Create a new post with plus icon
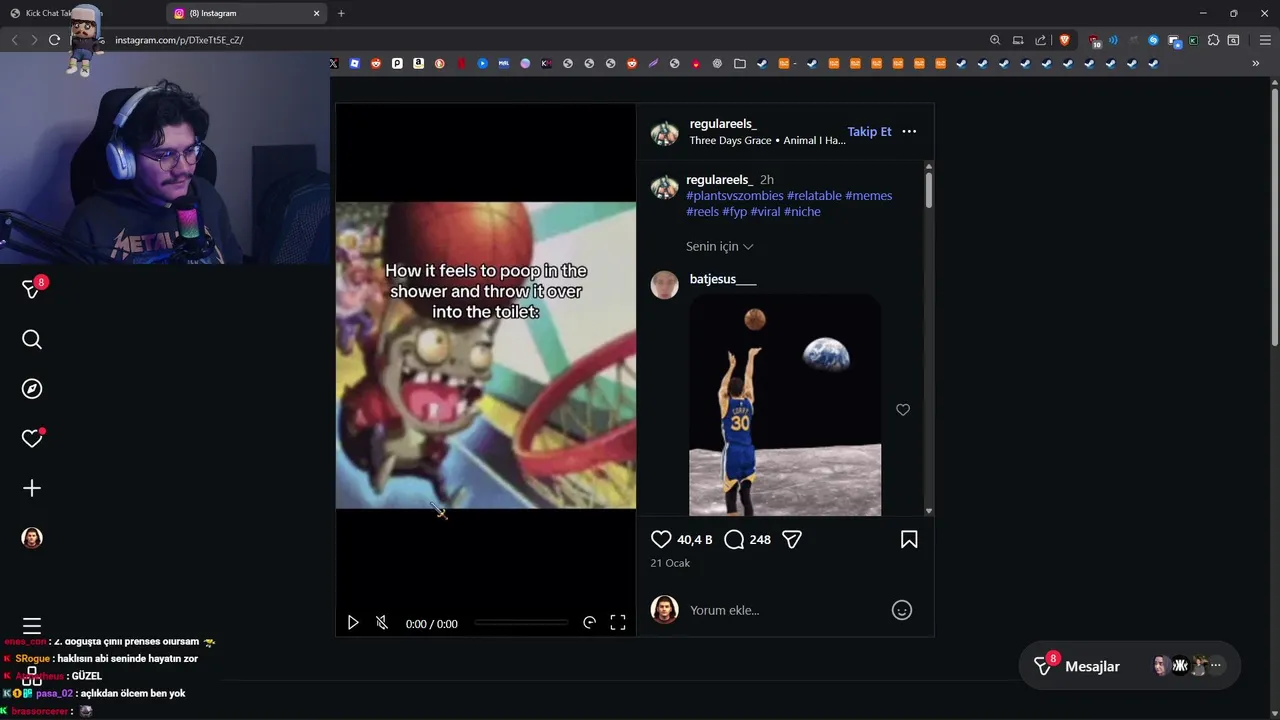 [x=32, y=488]
